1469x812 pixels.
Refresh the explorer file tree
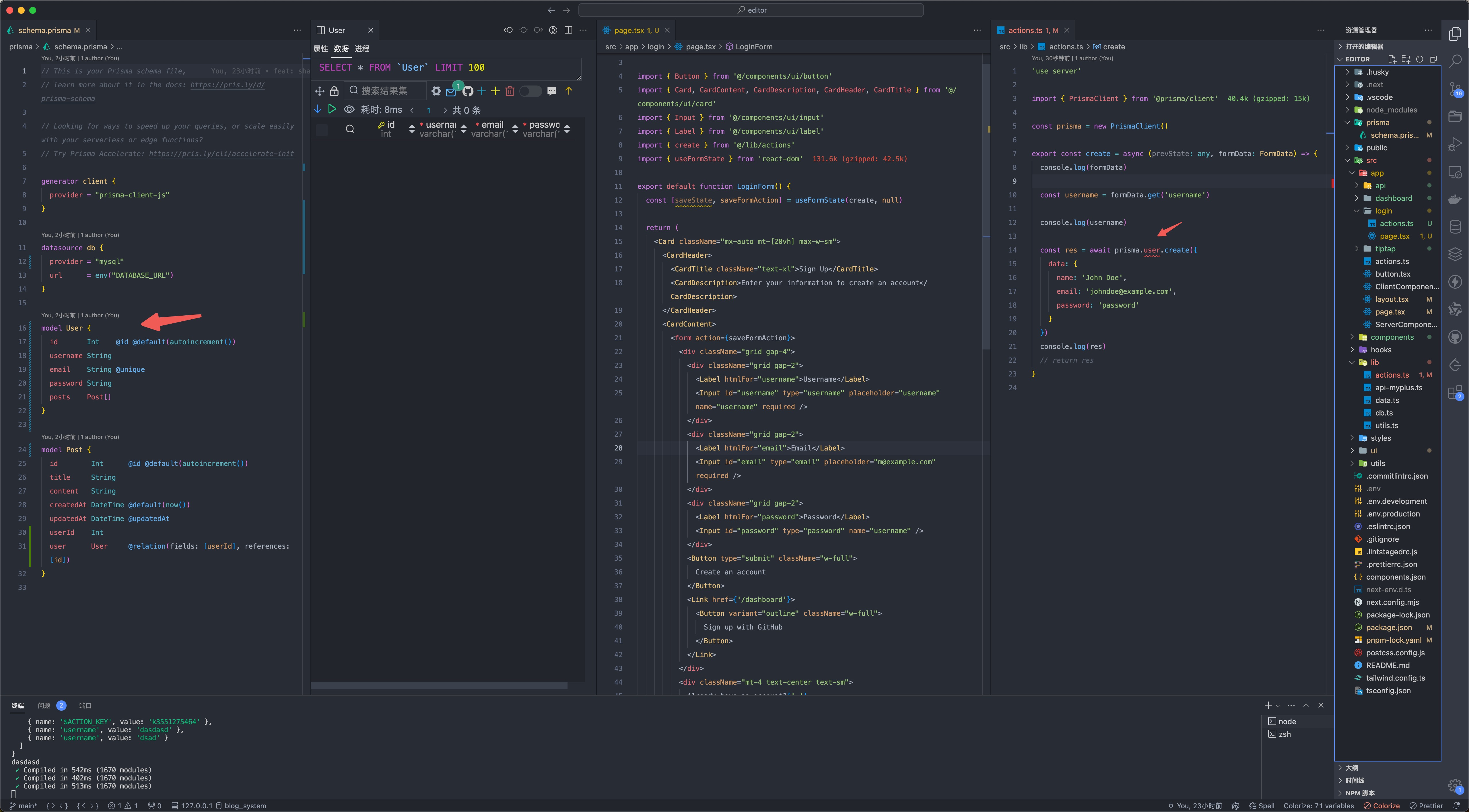[x=1419, y=59]
